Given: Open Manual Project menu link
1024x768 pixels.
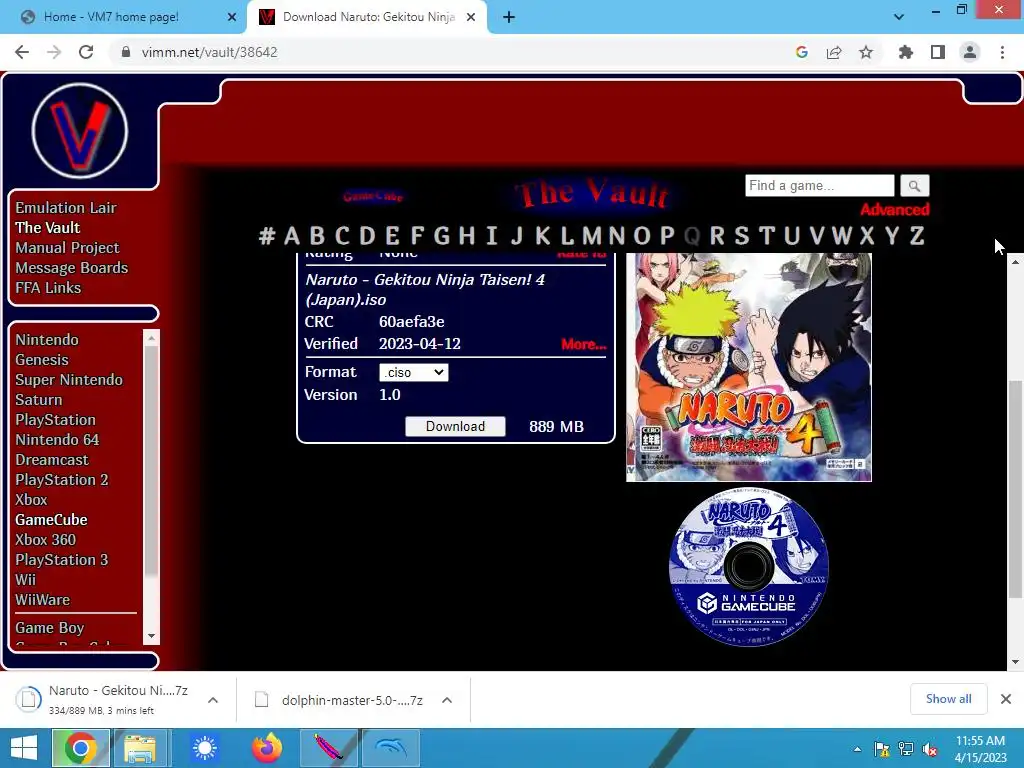Looking at the screenshot, I should pyautogui.click(x=67, y=248).
